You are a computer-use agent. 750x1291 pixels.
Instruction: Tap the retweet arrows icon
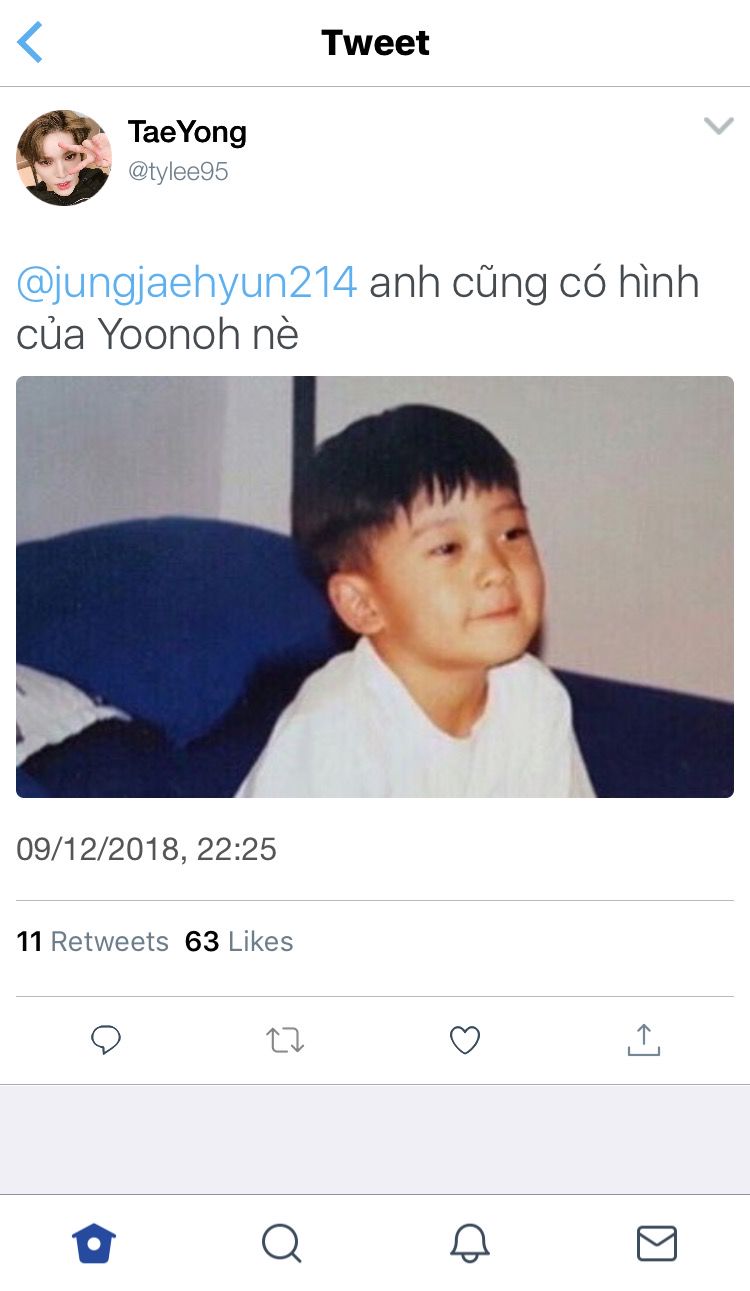285,1041
